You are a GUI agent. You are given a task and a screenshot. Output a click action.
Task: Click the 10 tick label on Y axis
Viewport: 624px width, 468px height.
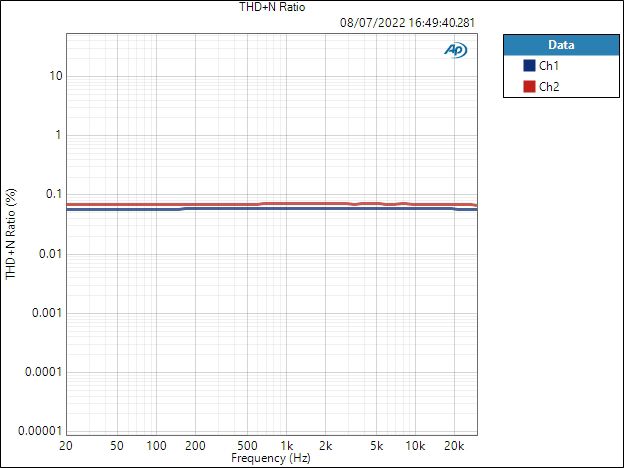click(x=56, y=76)
